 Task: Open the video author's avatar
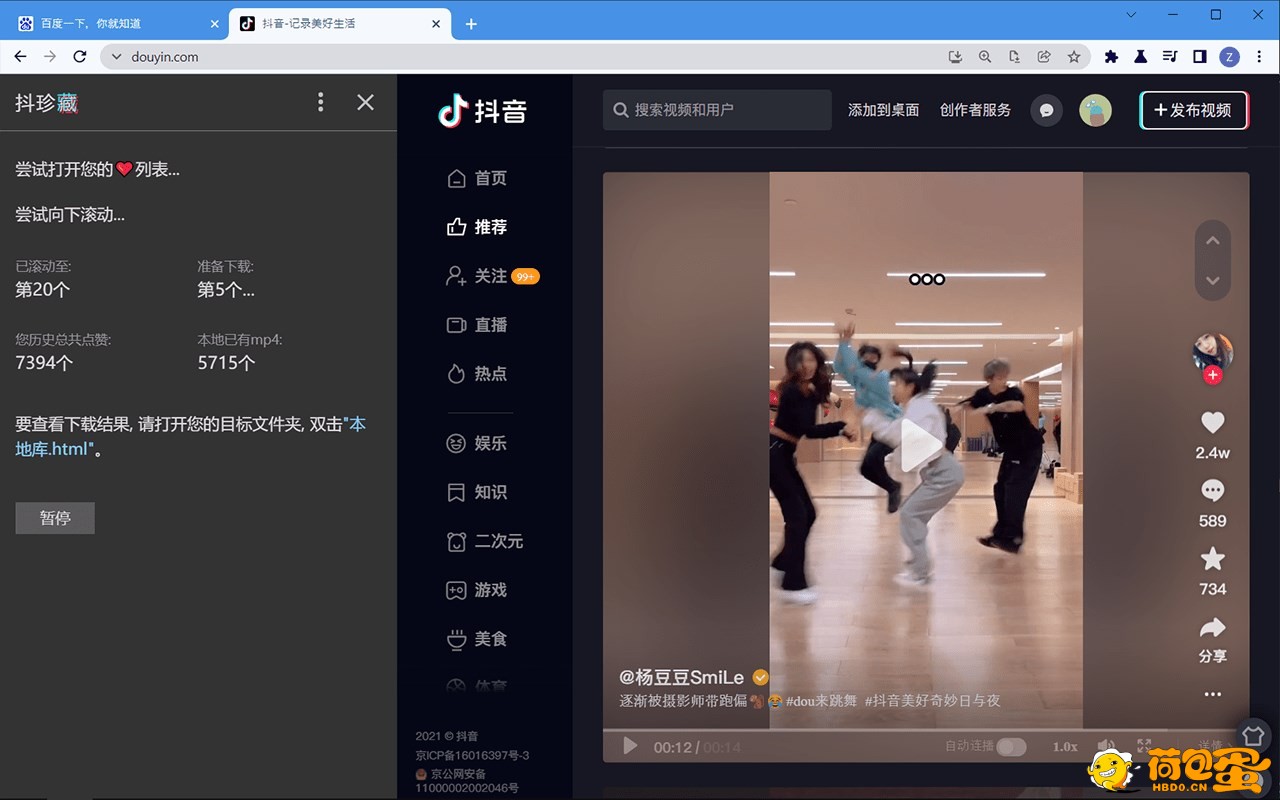pos(1213,353)
